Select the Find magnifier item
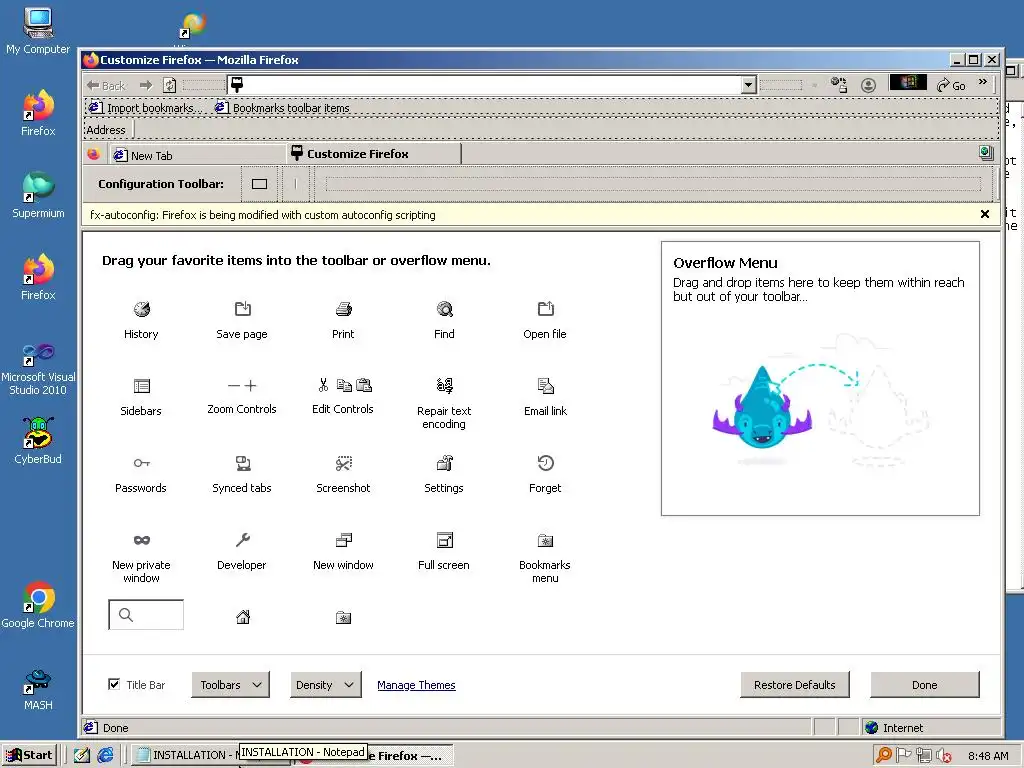Screen dimensions: 1024x768 pos(444,320)
